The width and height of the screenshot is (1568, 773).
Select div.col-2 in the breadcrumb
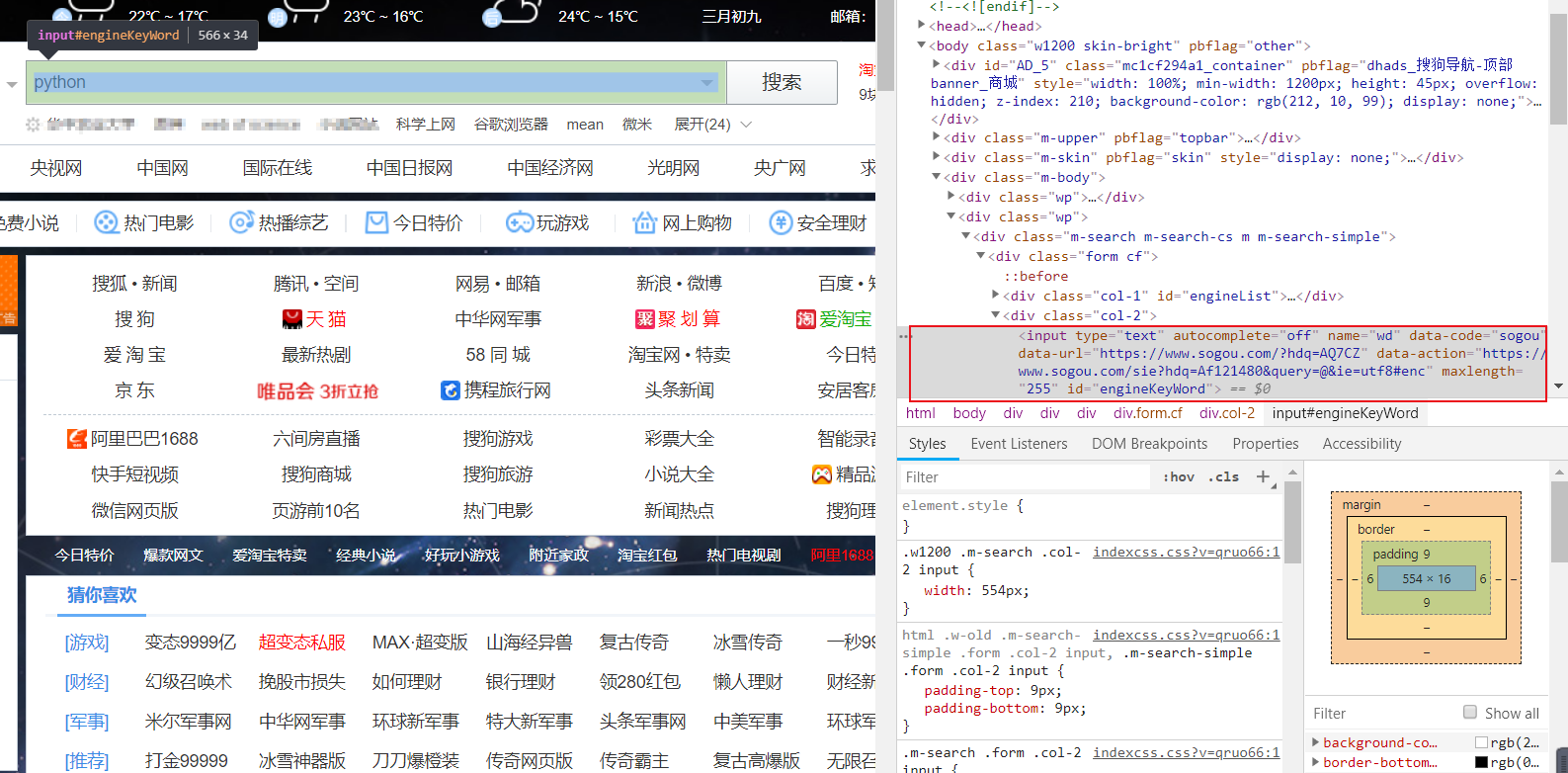coord(1227,413)
